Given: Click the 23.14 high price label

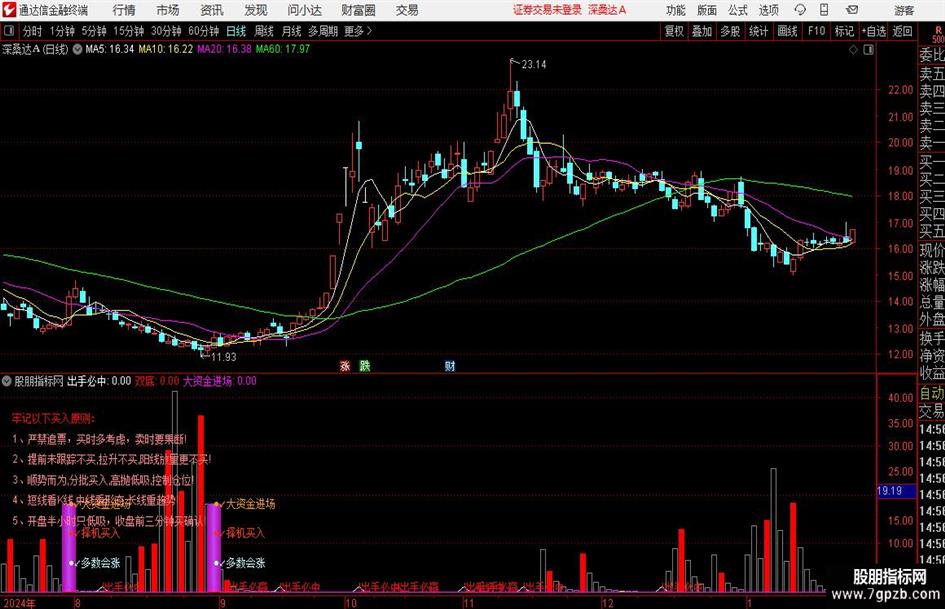Looking at the screenshot, I should 534,65.
